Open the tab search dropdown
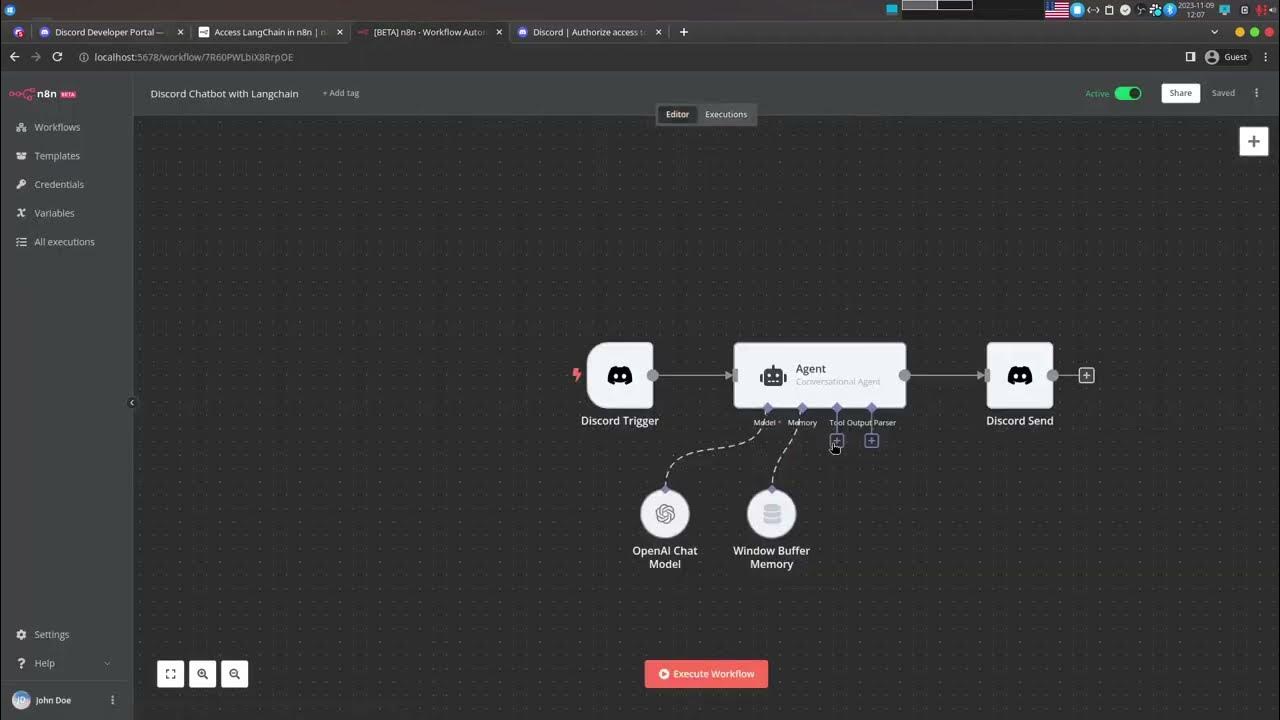The height and width of the screenshot is (720, 1280). pyautogui.click(x=1215, y=32)
